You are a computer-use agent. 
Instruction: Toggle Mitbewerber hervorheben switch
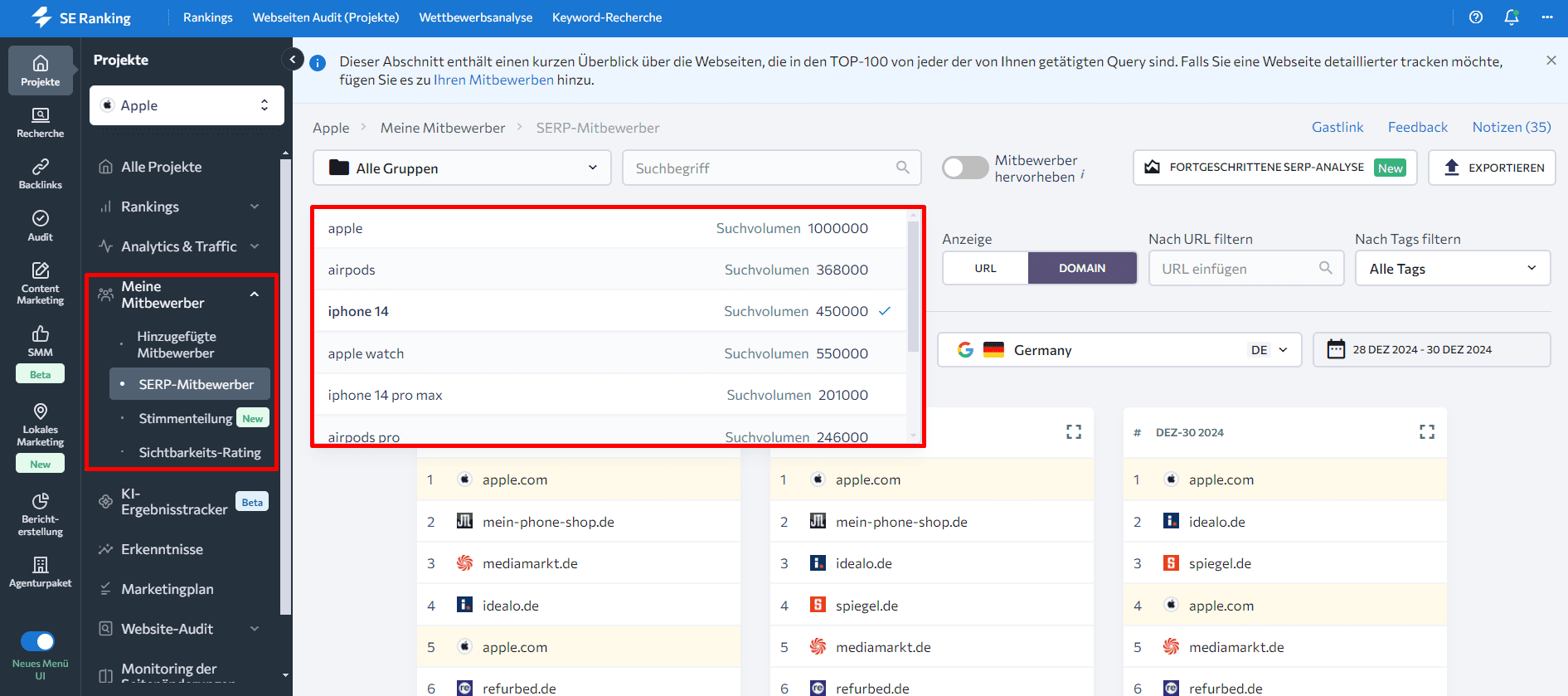[965, 168]
